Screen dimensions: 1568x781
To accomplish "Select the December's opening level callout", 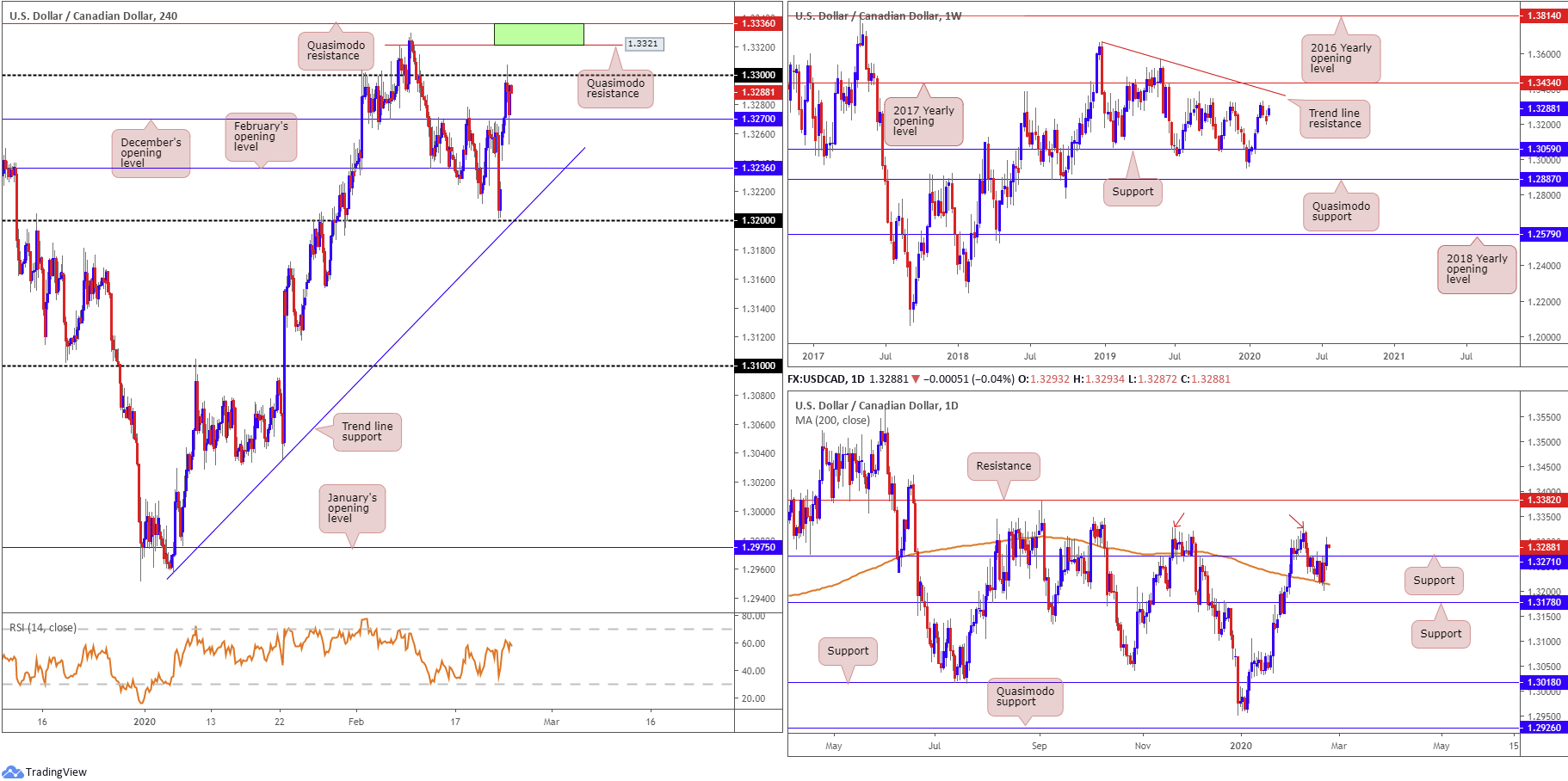I will [x=151, y=153].
